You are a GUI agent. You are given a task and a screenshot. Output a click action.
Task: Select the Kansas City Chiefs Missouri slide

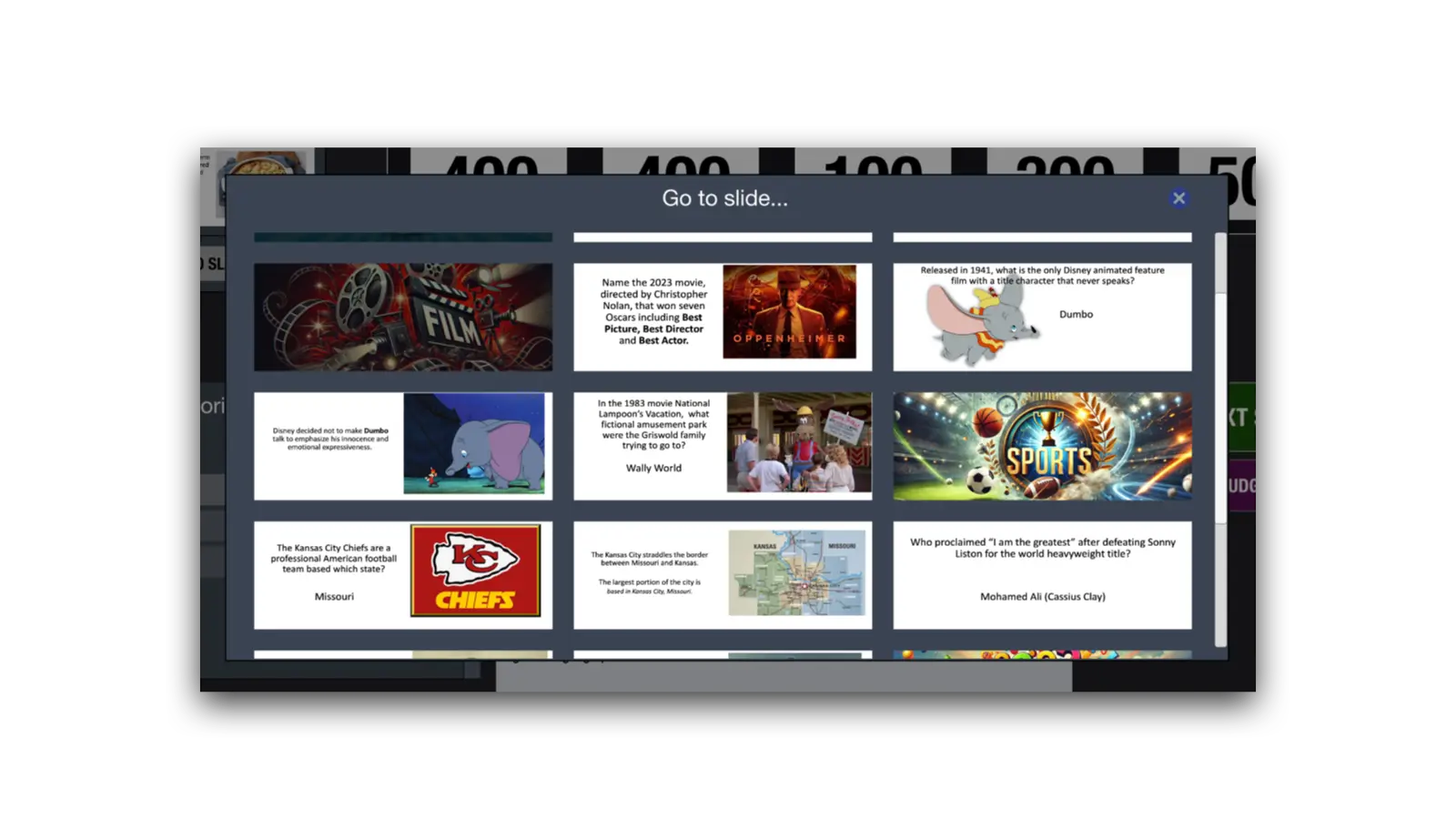pyautogui.click(x=403, y=575)
